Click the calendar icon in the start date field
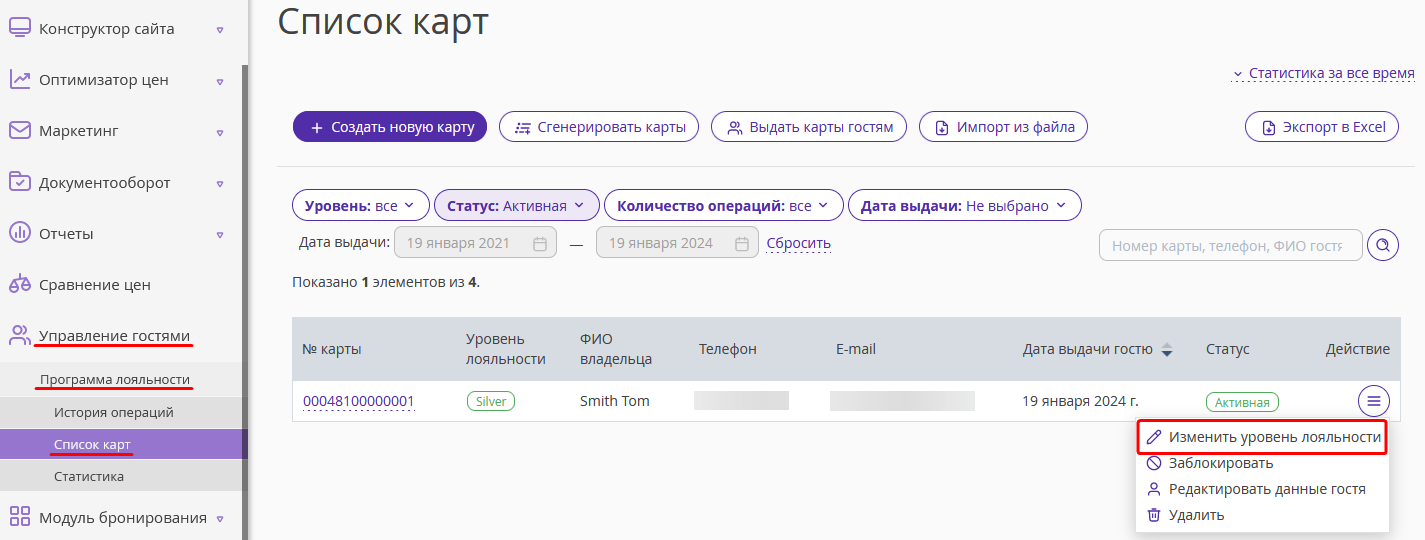This screenshot has width=1425, height=540. (540, 243)
